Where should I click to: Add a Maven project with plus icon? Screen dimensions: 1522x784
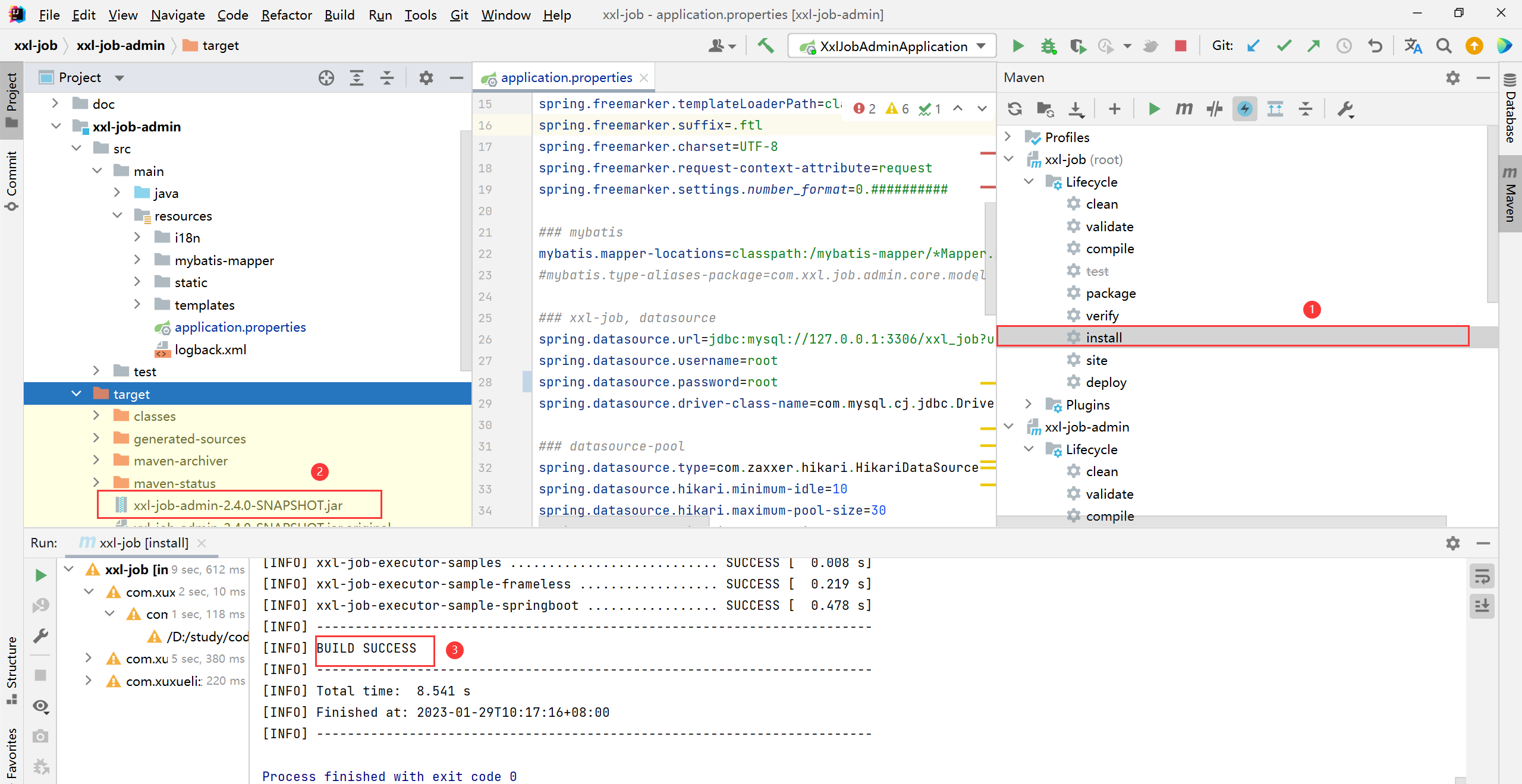point(1115,109)
